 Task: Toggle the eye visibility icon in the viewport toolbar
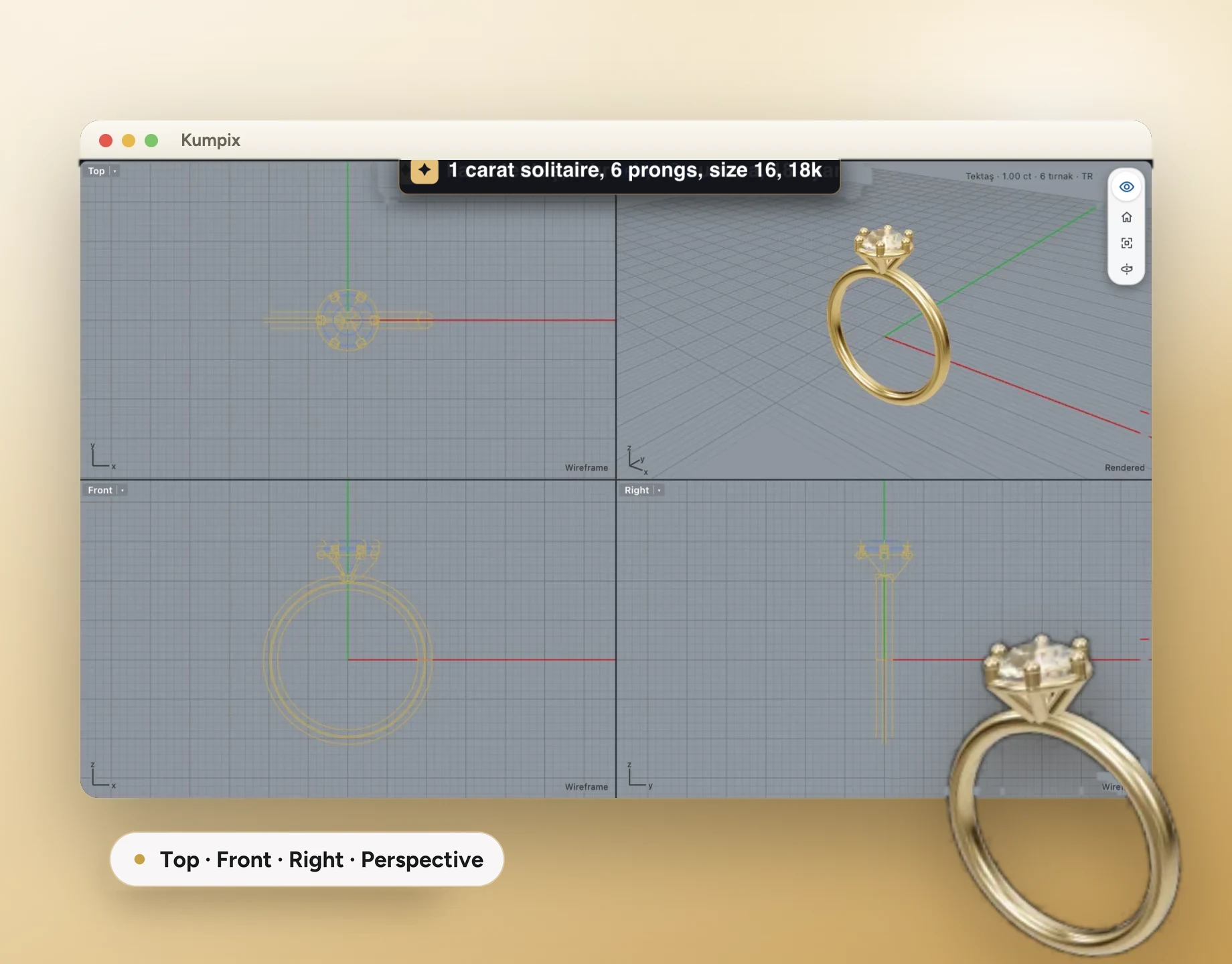click(1126, 187)
